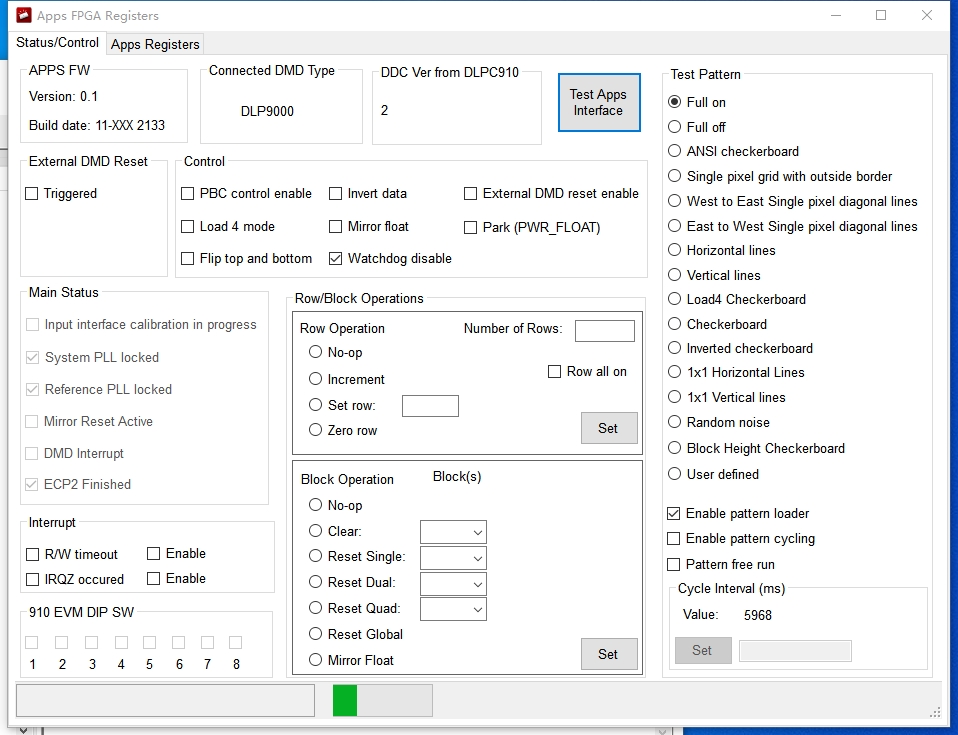Select 1x1 Vertical lines pattern
Image resolution: width=958 pixels, height=735 pixels.
[675, 397]
